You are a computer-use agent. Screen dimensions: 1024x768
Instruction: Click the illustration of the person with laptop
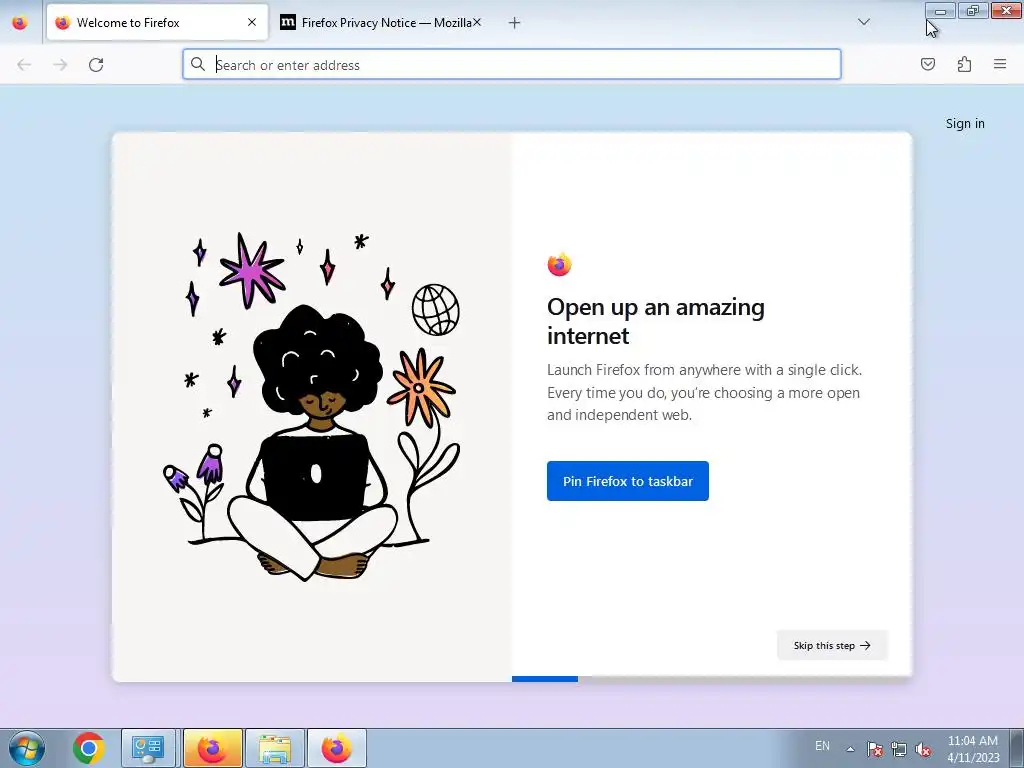click(x=312, y=406)
